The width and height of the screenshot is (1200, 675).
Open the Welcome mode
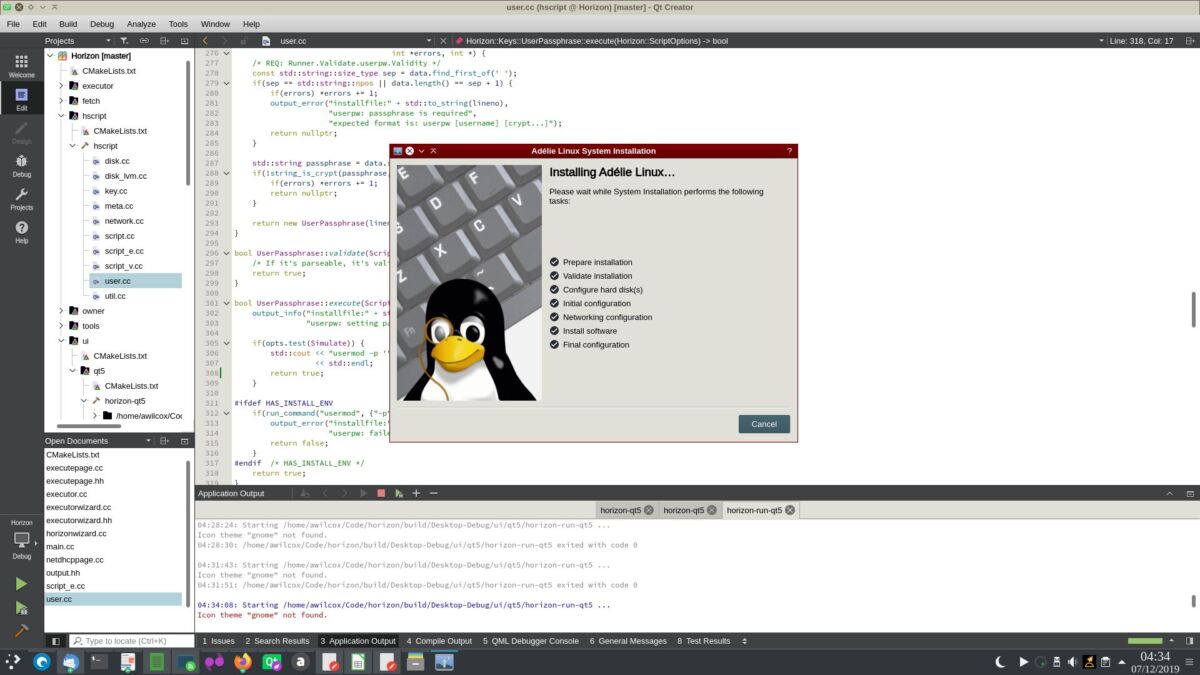click(21, 66)
